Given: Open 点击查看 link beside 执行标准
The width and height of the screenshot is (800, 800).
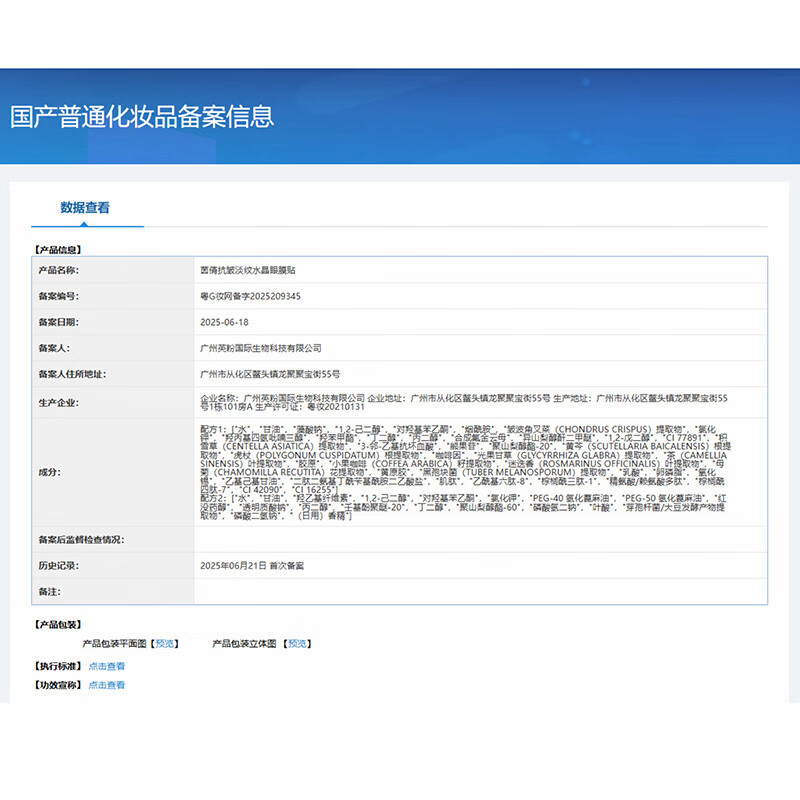Looking at the screenshot, I should pos(107,666).
